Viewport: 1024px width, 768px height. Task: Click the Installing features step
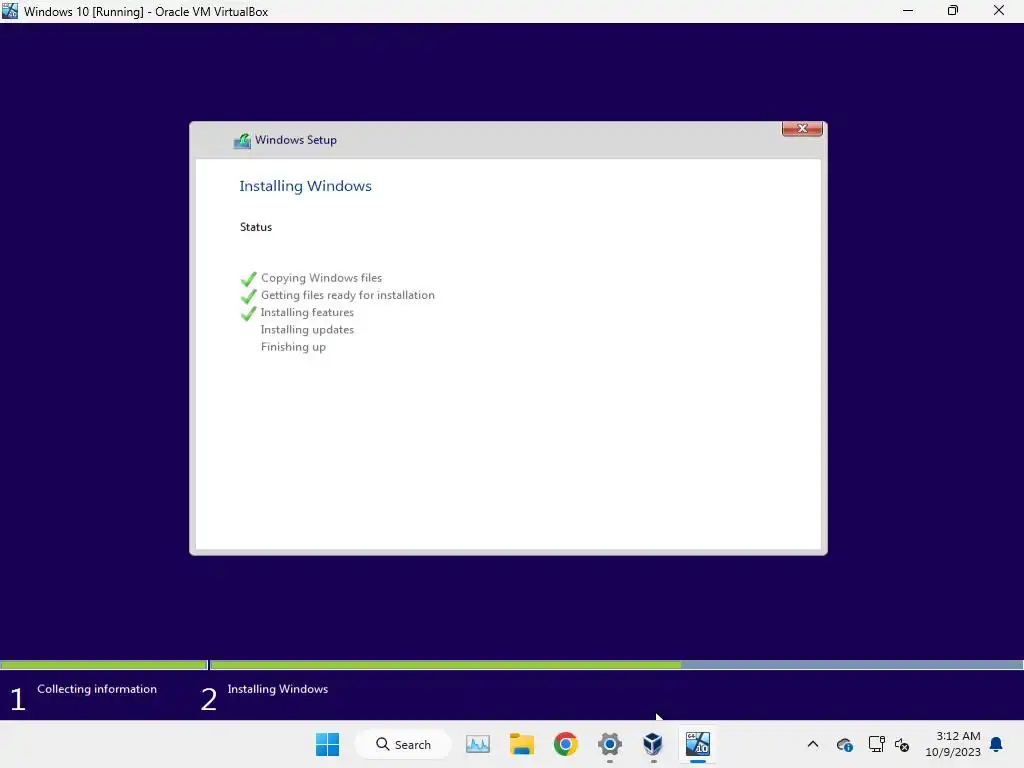307,312
